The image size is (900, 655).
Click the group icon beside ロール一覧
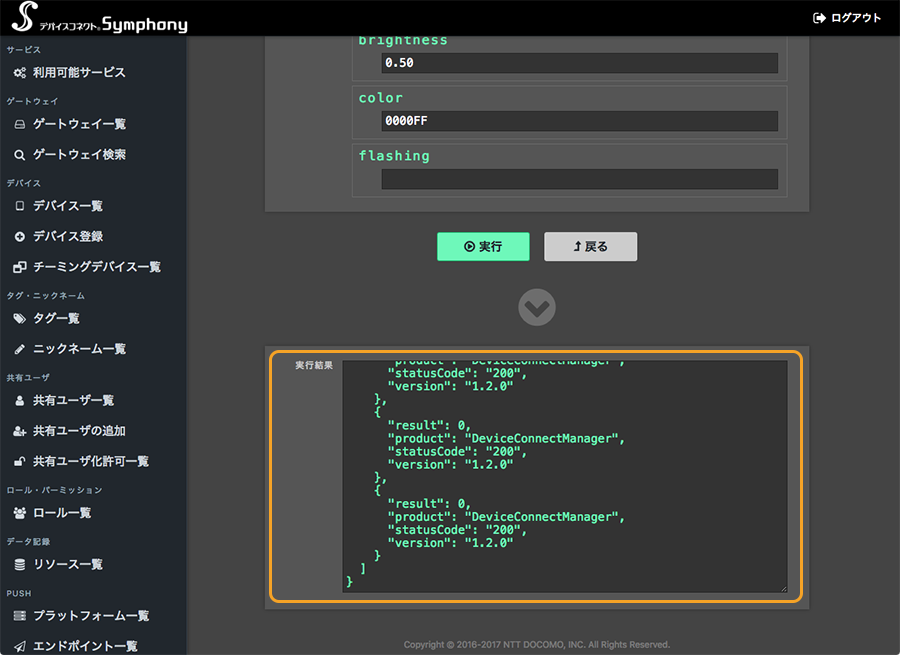[20, 513]
